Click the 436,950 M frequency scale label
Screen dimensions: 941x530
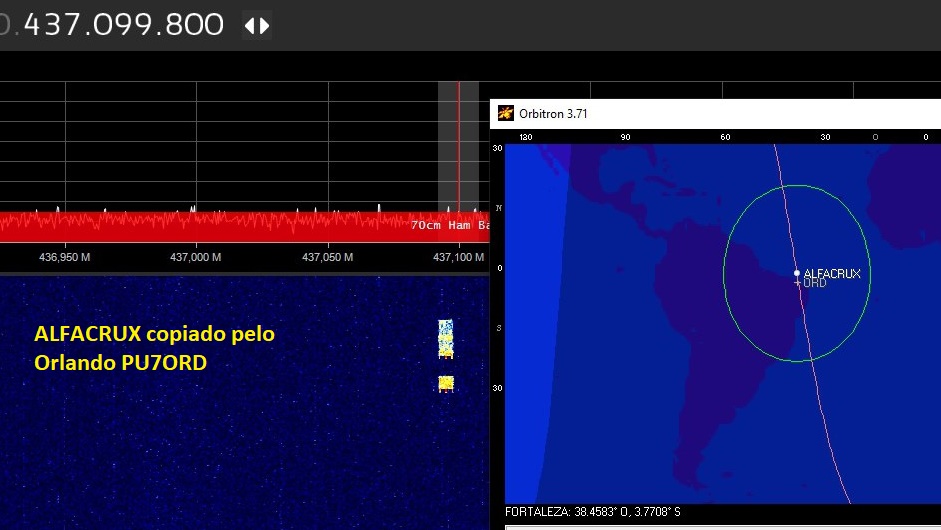[64, 257]
